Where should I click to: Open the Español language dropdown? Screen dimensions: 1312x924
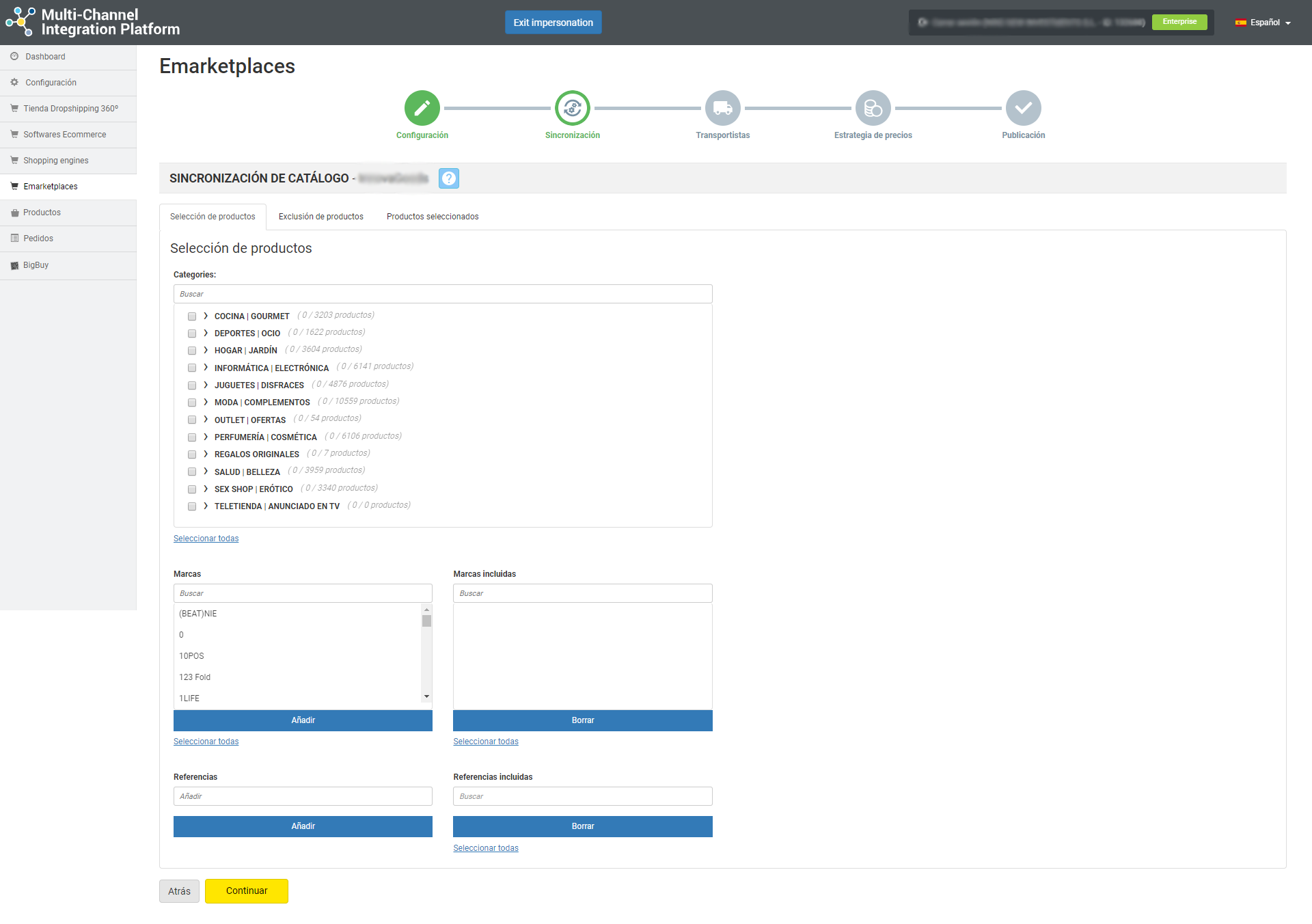click(x=1263, y=23)
